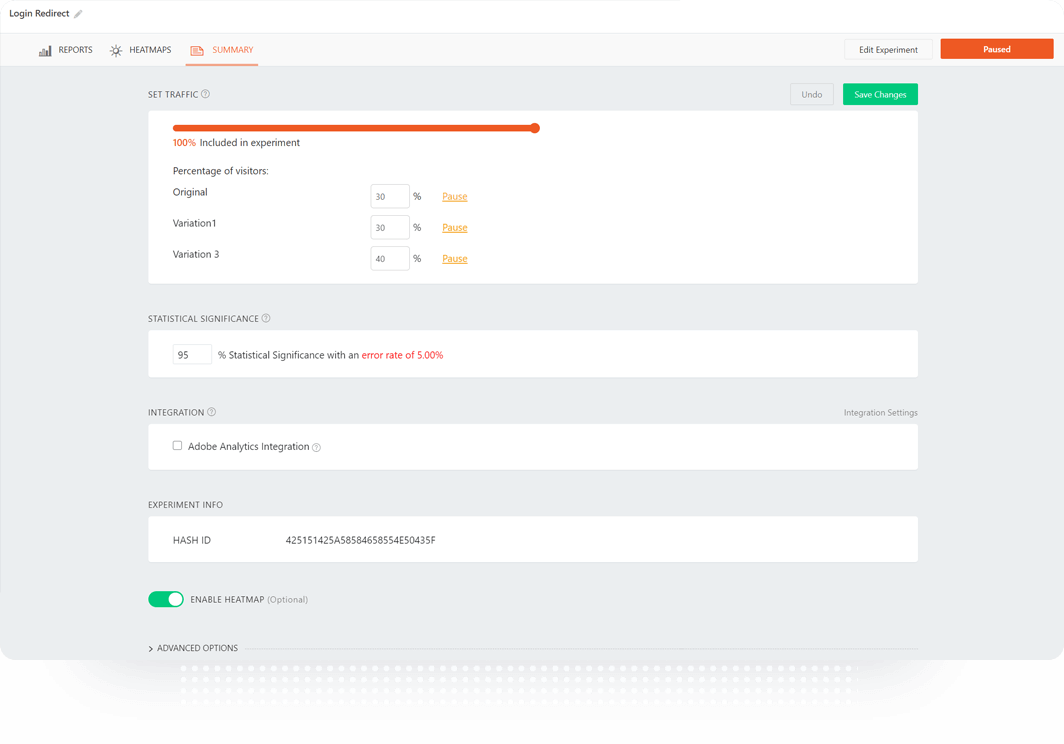The image size is (1064, 744).
Task: Click the Reports bar chart icon
Action: pyautogui.click(x=45, y=51)
